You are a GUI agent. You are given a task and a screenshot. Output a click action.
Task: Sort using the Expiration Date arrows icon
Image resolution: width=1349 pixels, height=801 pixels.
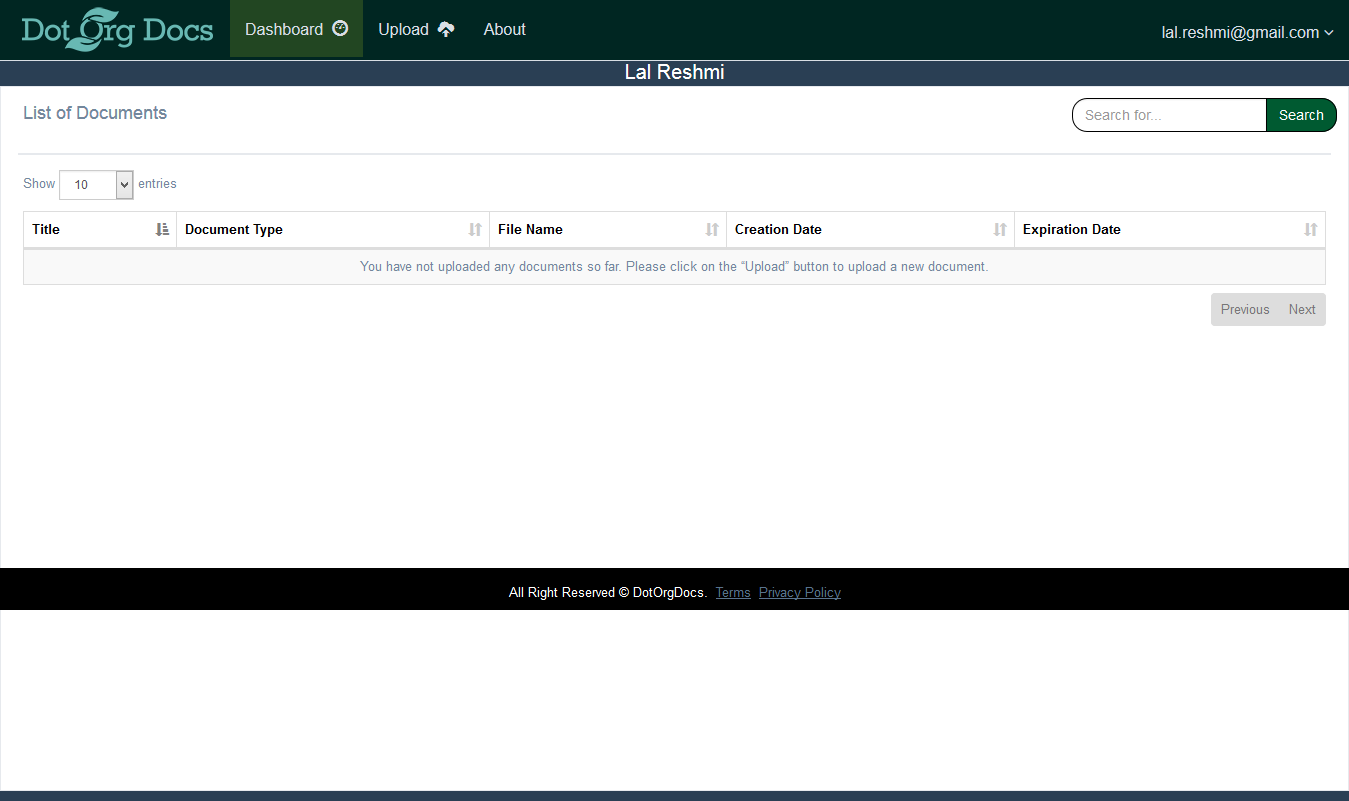1311,230
